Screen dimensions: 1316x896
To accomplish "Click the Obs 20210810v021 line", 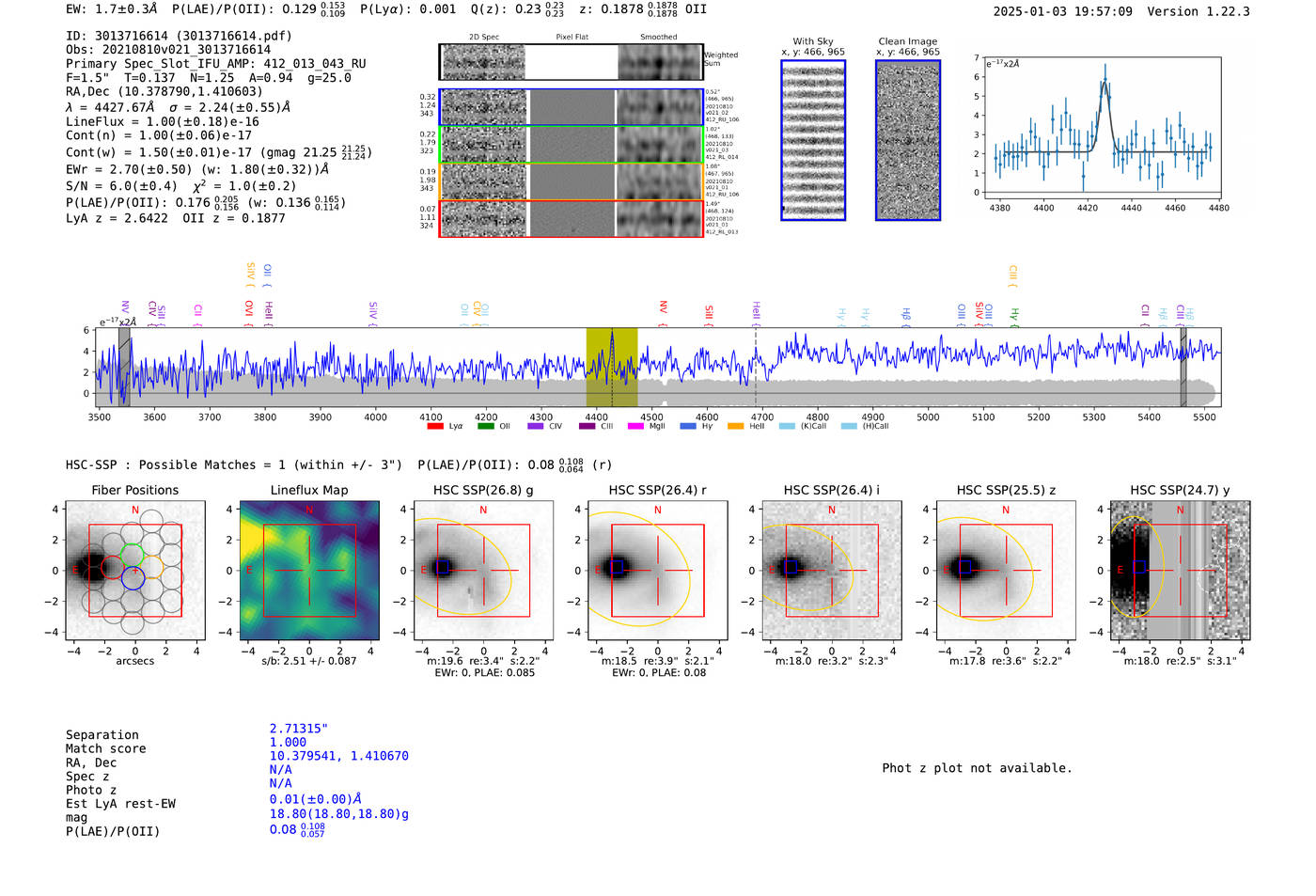I will tap(168, 50).
